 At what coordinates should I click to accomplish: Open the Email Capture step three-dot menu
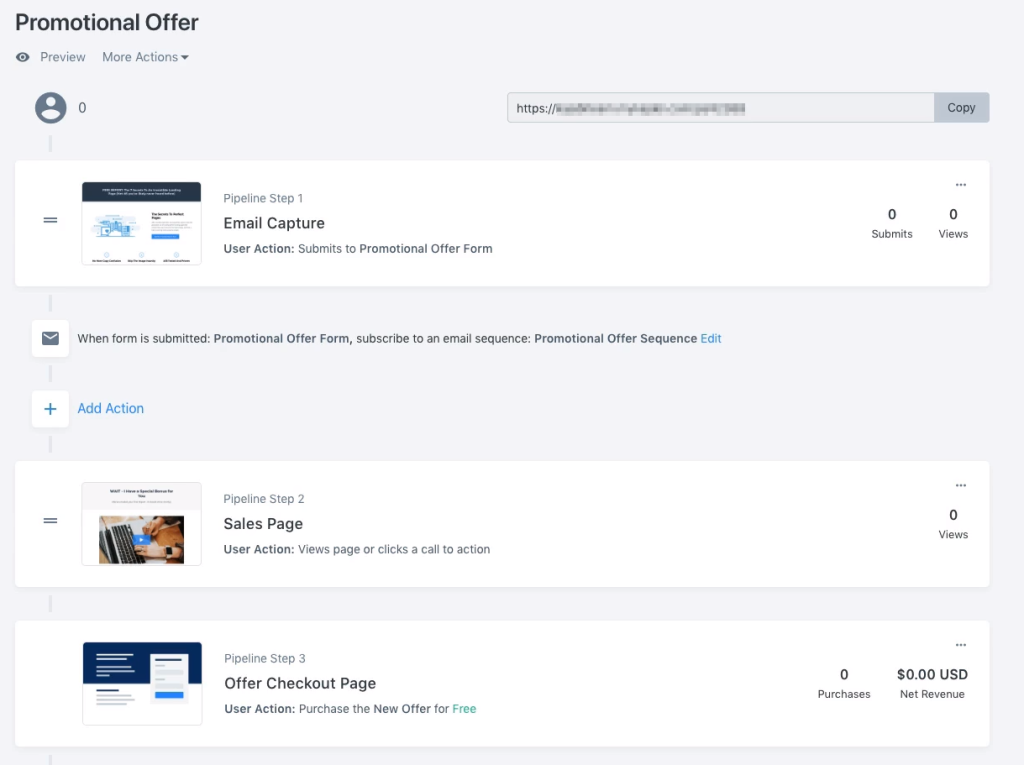[960, 185]
